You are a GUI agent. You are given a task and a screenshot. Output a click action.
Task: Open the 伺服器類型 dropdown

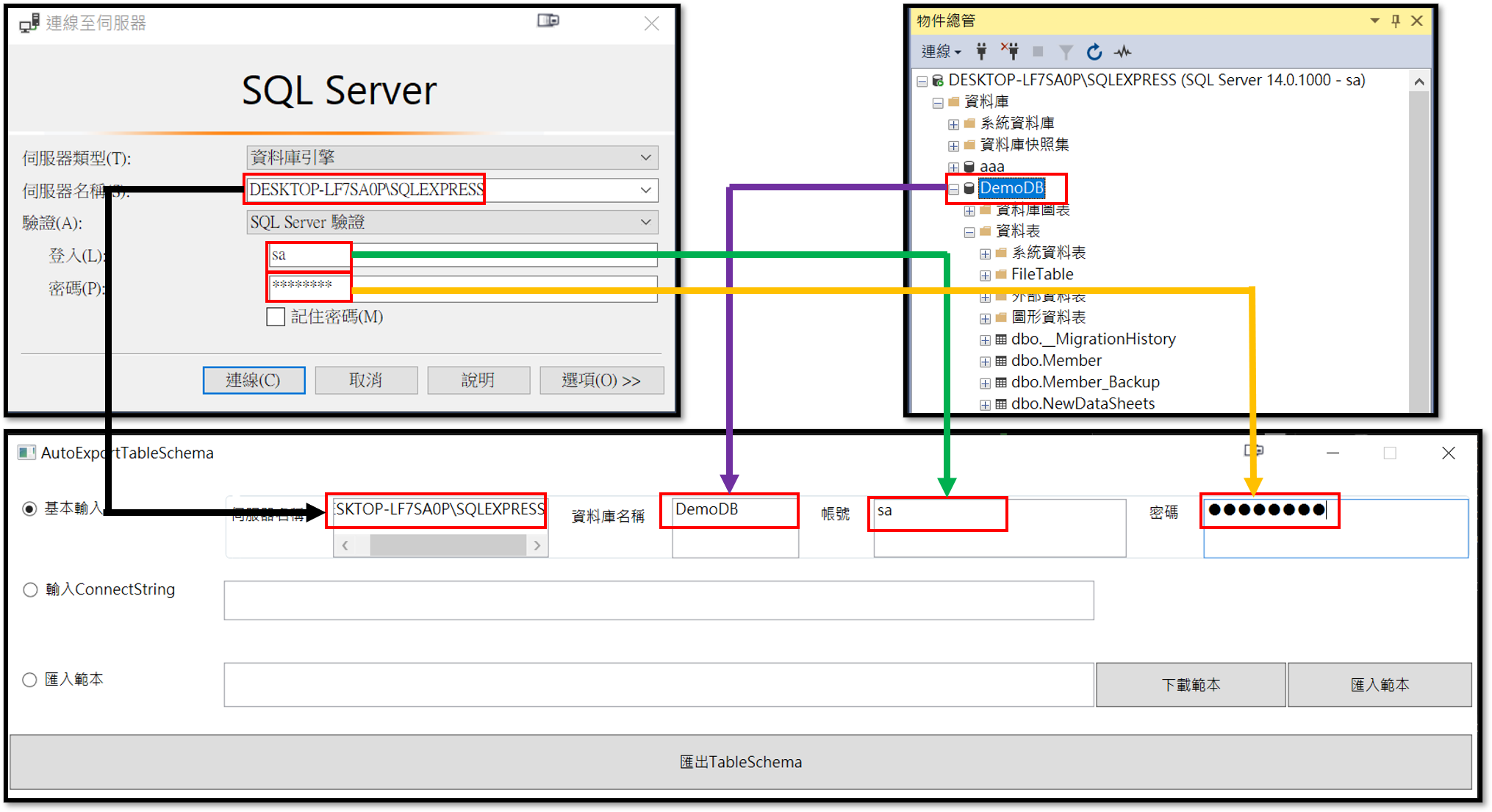645,157
